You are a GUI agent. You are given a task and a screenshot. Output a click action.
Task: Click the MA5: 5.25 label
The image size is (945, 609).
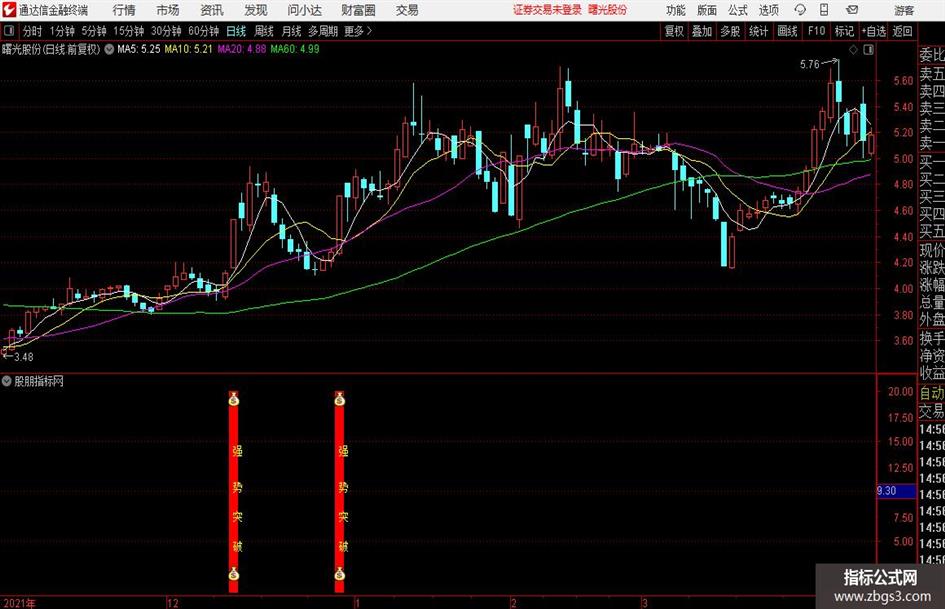(x=139, y=49)
